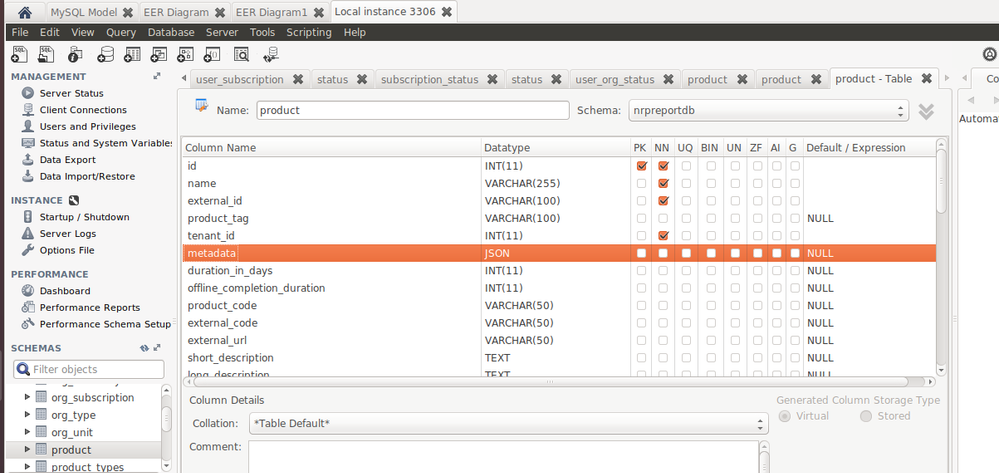Click the Data Export icon
This screenshot has width=999, height=473.
click(27, 159)
